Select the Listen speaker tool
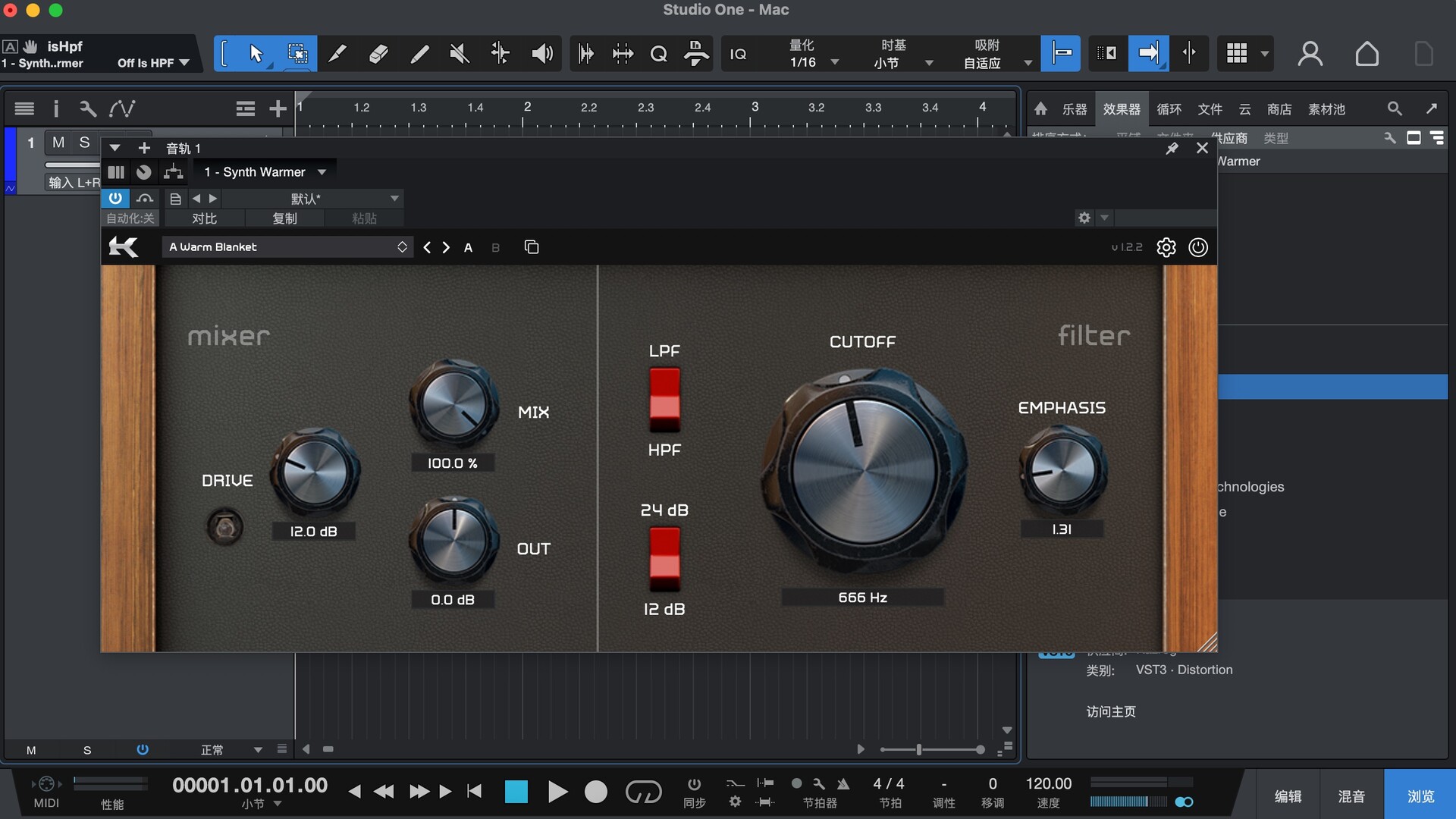1456x819 pixels. 541,54
